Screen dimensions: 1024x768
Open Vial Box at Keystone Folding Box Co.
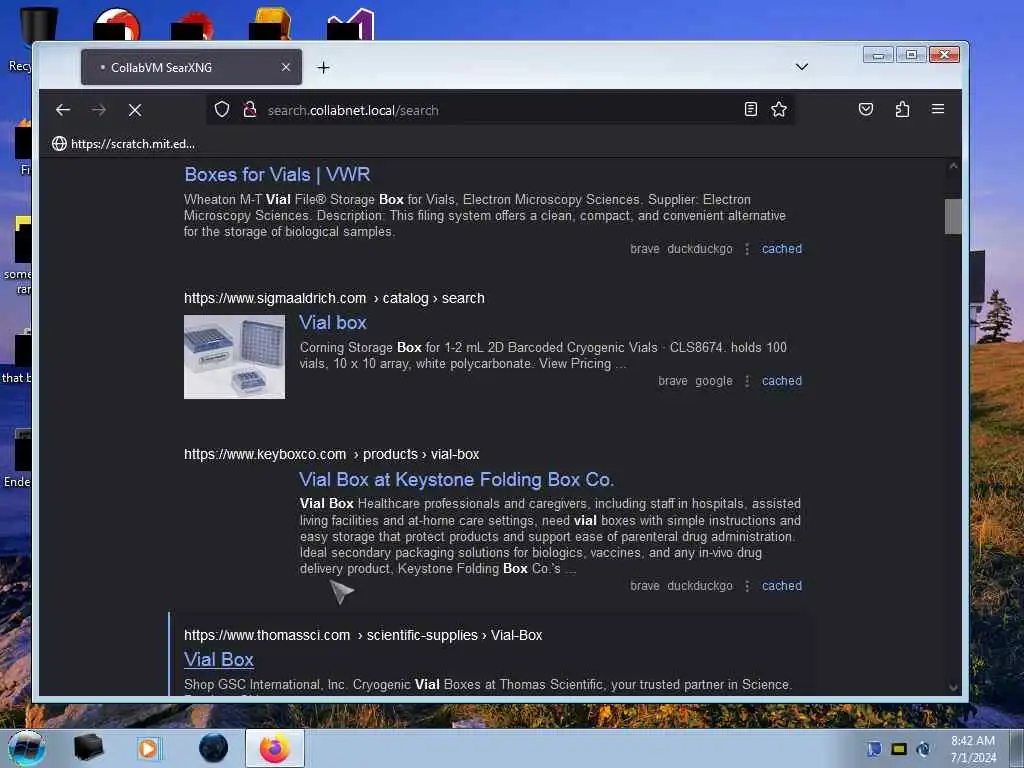click(456, 480)
